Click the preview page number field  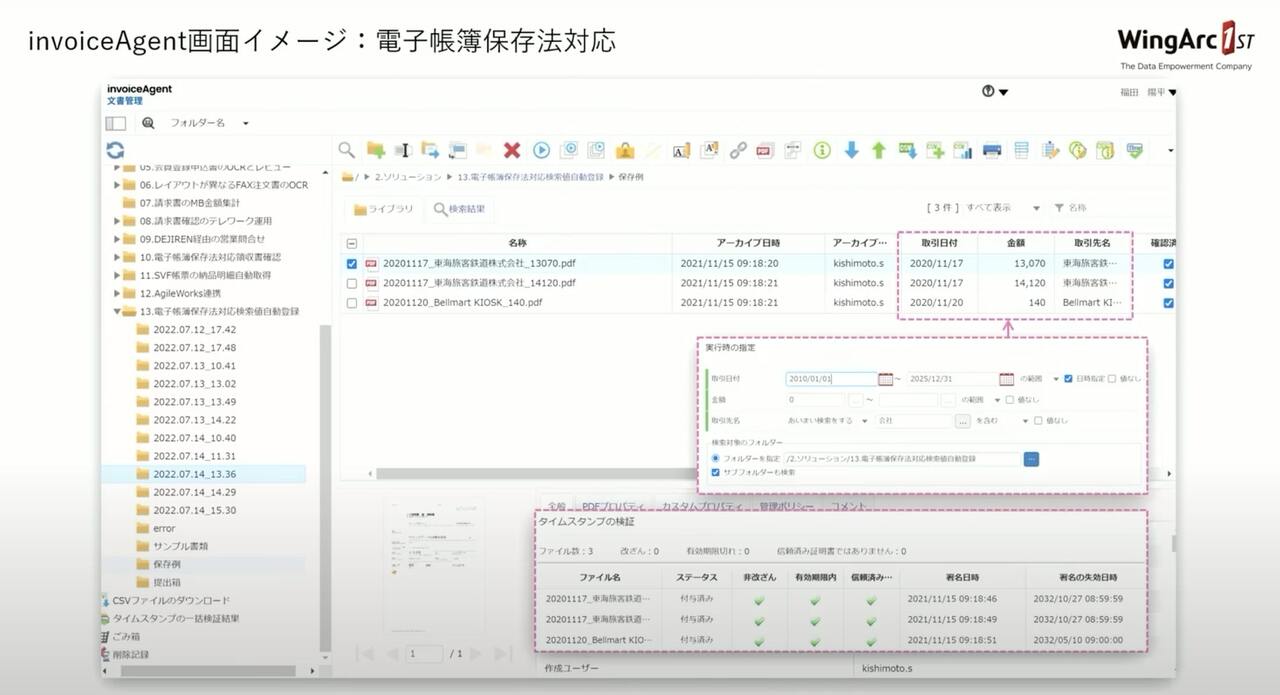[425, 653]
